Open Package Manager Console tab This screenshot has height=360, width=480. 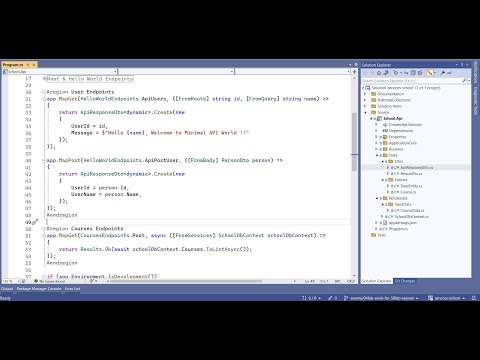coord(39,289)
